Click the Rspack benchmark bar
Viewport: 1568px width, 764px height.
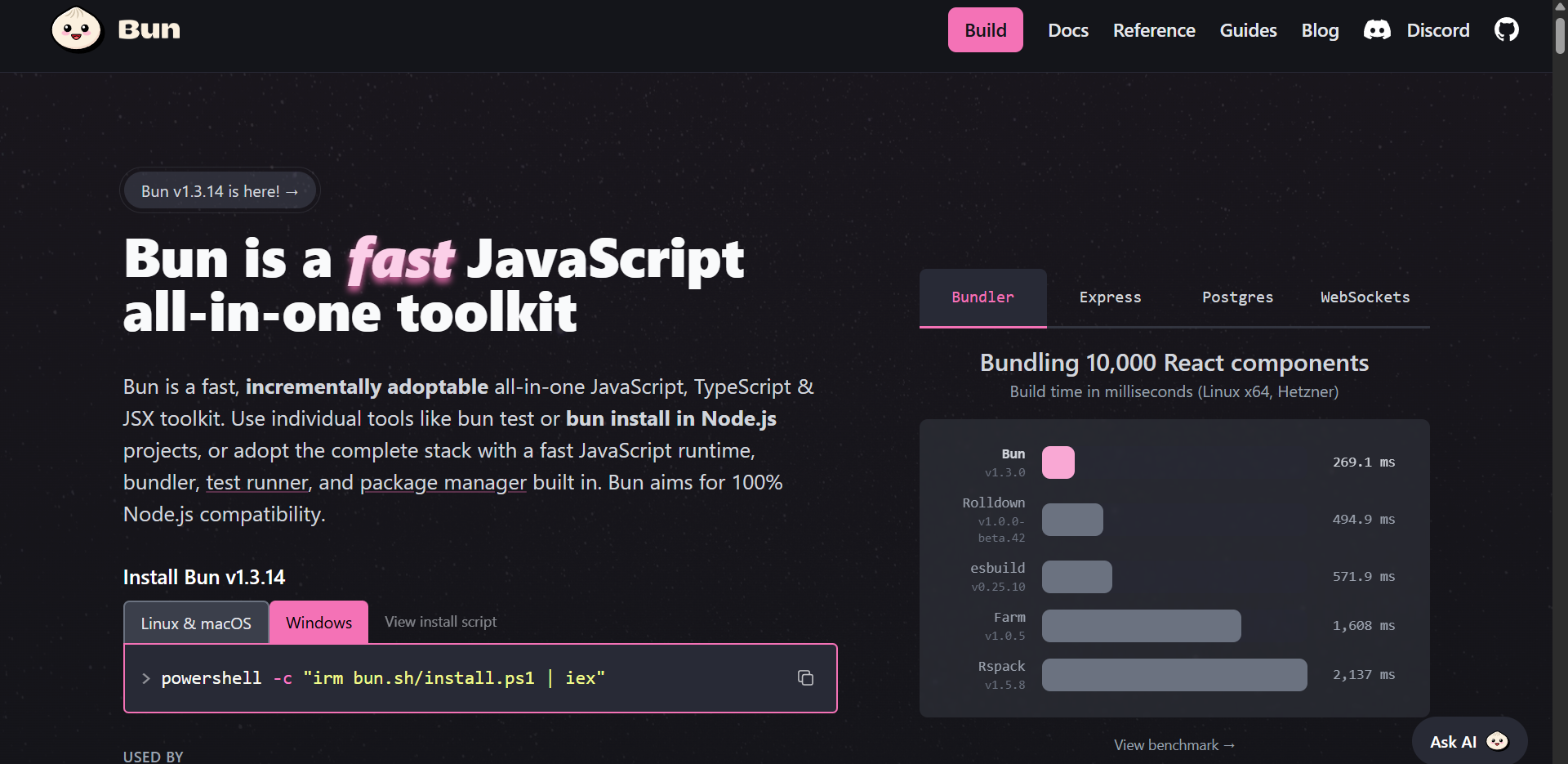pos(1174,675)
